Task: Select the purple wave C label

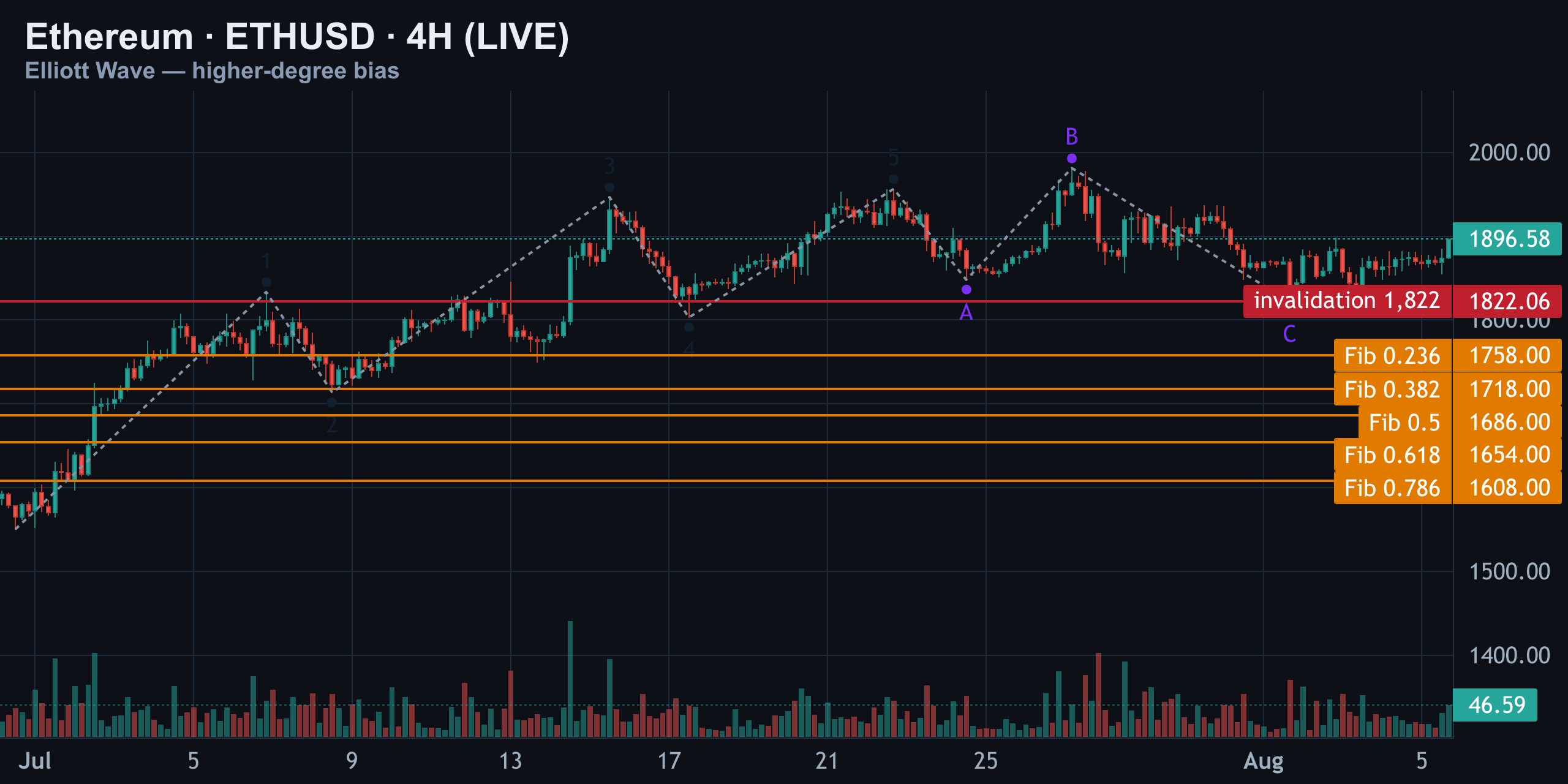Action: point(1289,334)
